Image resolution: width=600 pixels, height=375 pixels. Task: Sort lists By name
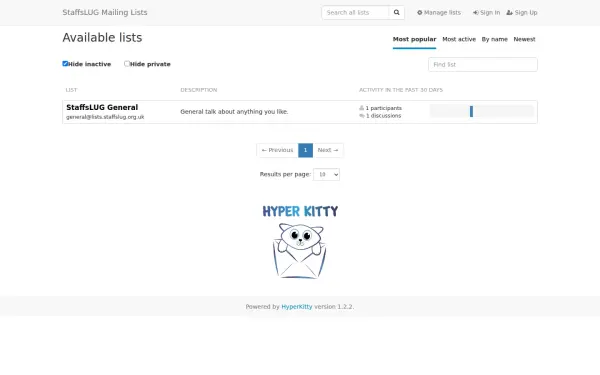494,39
